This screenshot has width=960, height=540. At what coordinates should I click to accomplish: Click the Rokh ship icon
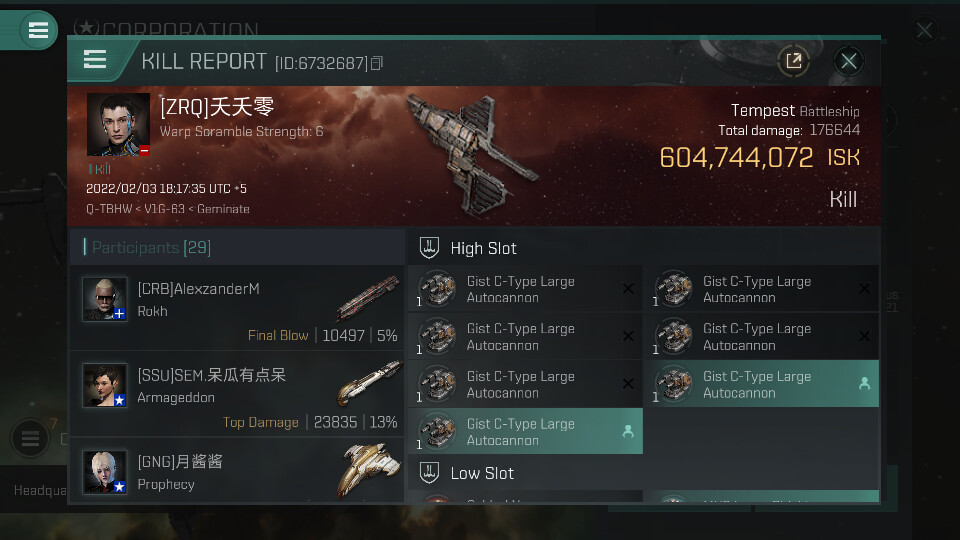click(x=367, y=298)
